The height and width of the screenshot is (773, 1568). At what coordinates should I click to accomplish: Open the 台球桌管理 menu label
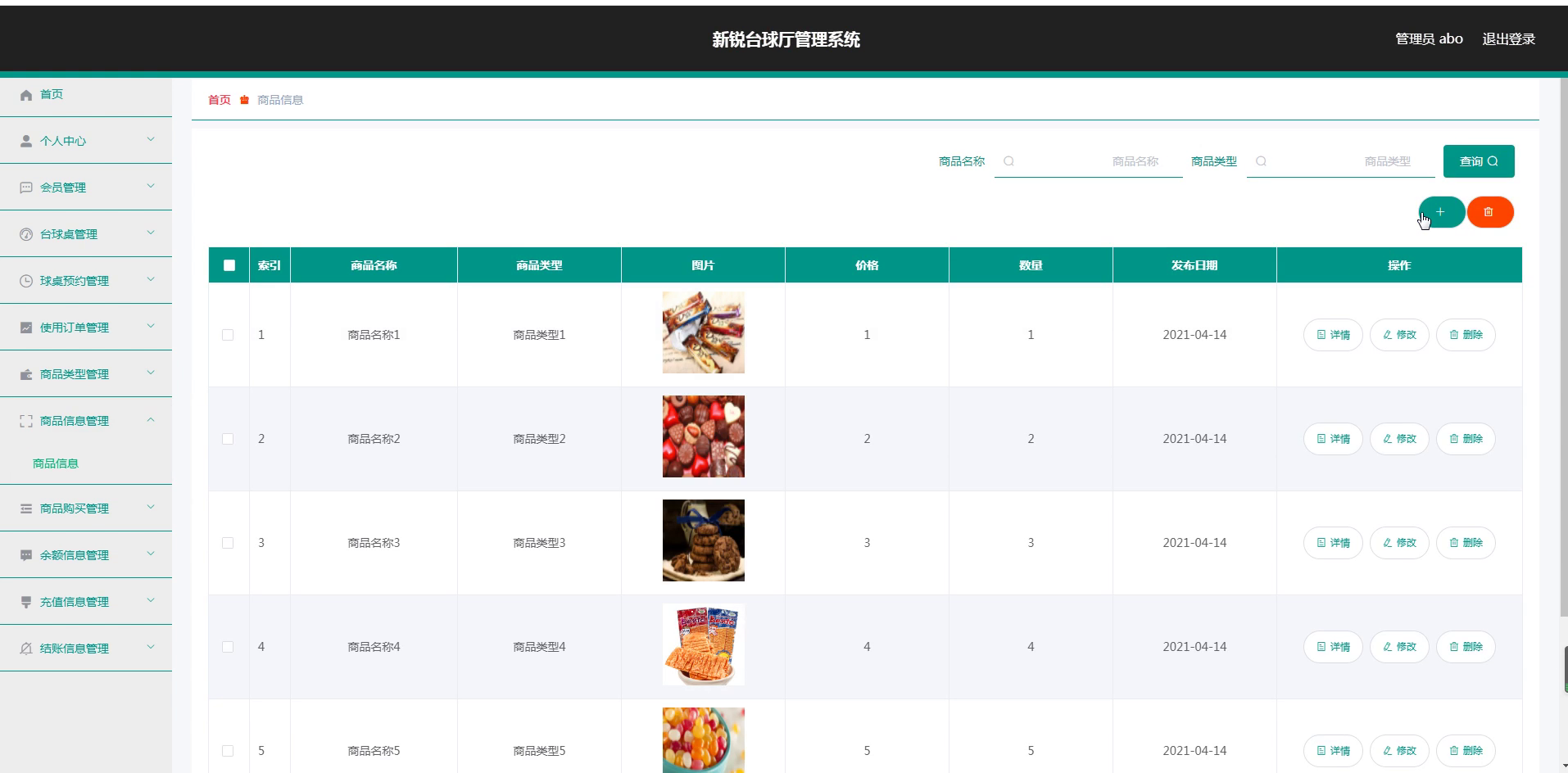click(69, 234)
